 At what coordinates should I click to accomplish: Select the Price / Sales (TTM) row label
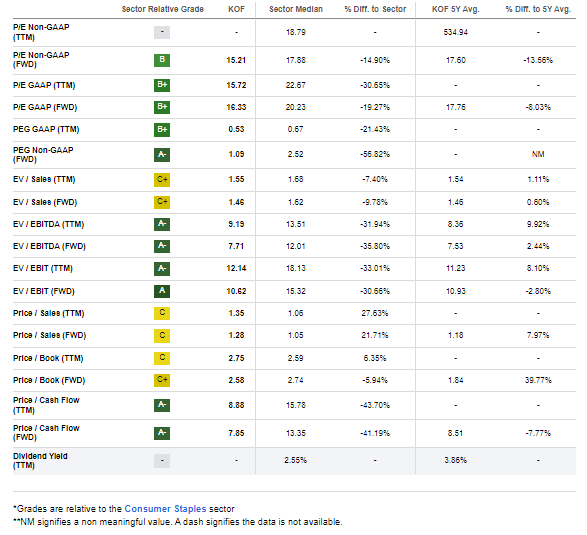pos(48,313)
